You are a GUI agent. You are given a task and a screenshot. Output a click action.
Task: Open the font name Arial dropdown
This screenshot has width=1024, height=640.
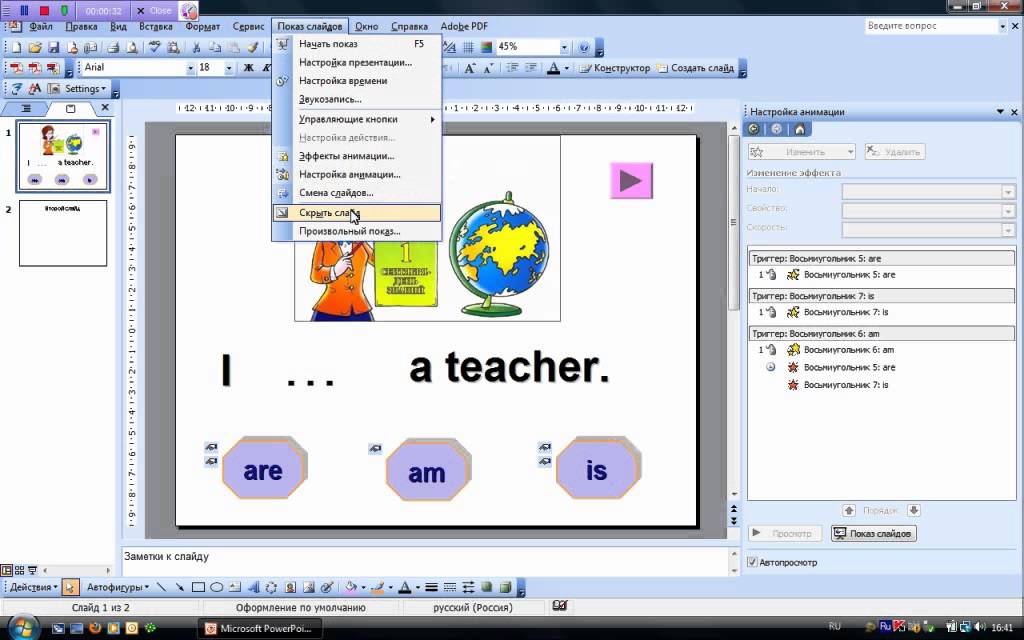click(x=190, y=68)
